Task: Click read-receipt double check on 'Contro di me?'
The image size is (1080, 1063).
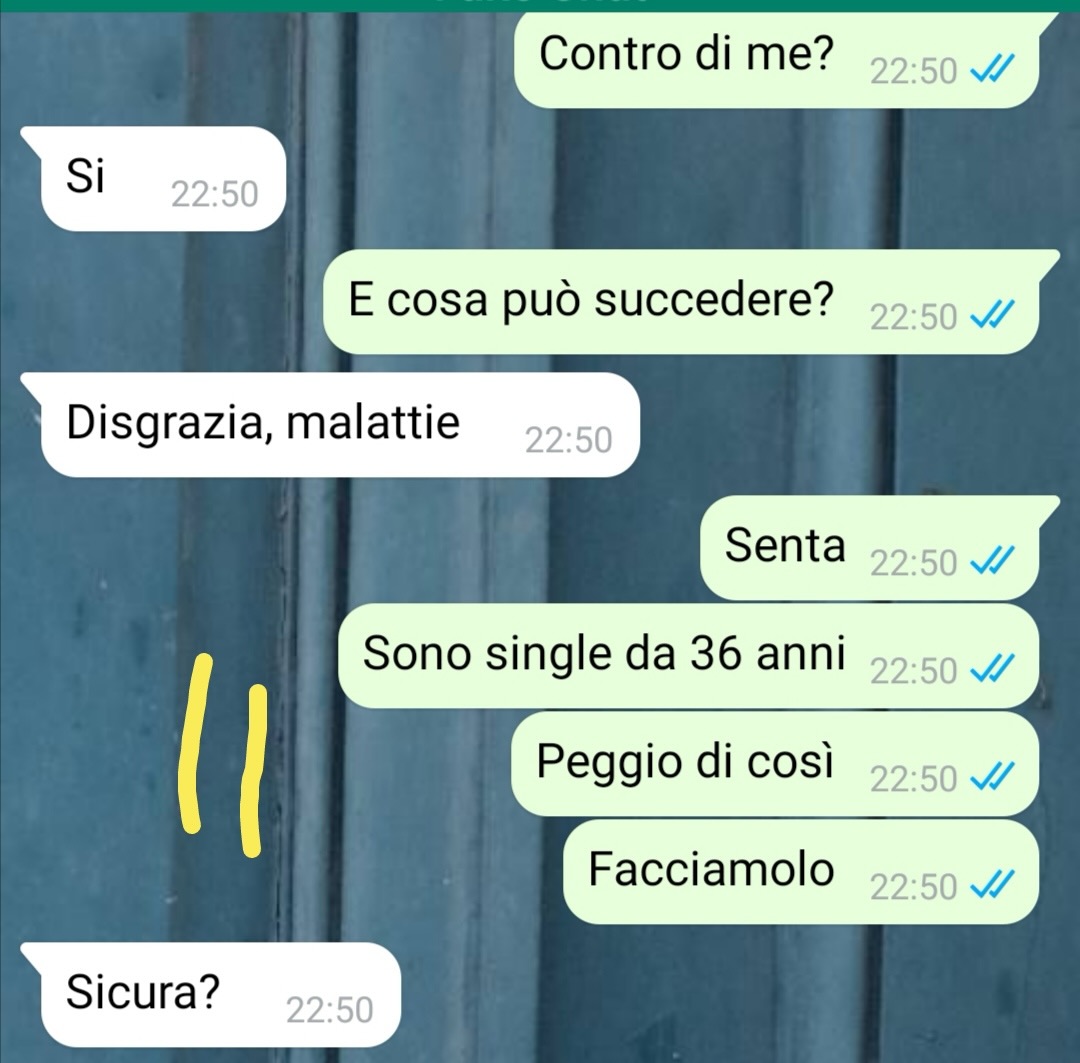Action: tap(992, 70)
